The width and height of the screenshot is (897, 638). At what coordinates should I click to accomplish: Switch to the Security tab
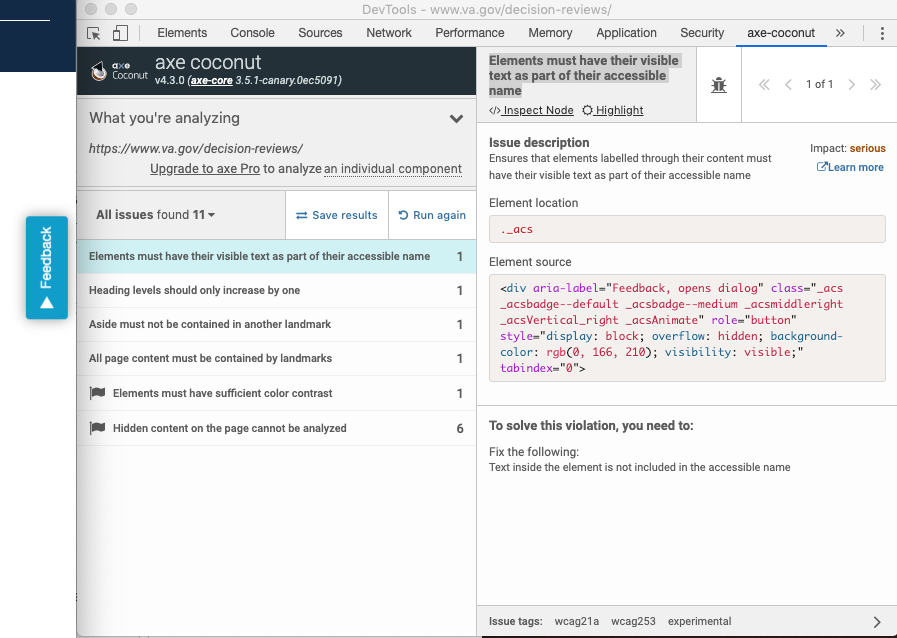point(702,33)
